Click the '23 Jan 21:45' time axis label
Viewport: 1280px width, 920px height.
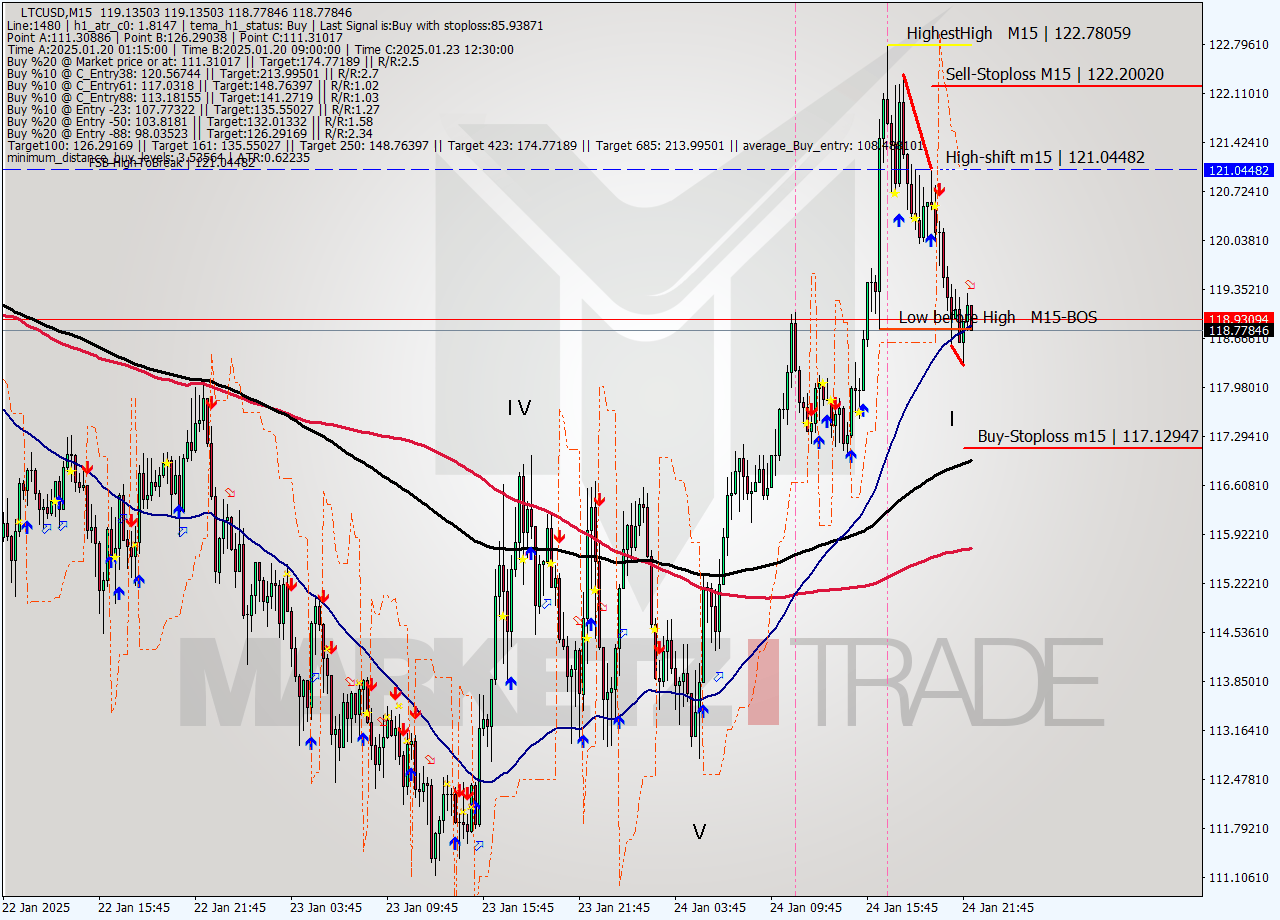tap(614, 907)
